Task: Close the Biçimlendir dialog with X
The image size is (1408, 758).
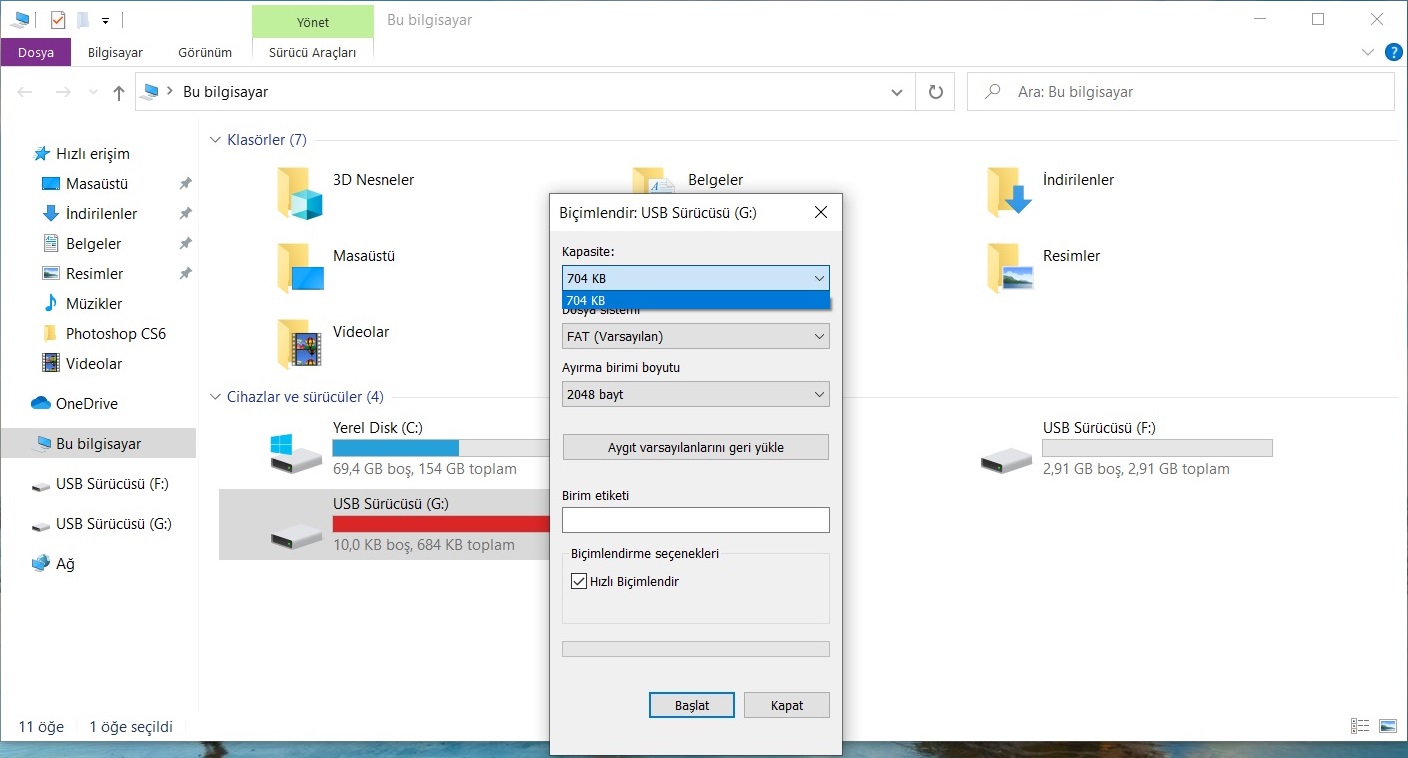Action: (x=821, y=212)
